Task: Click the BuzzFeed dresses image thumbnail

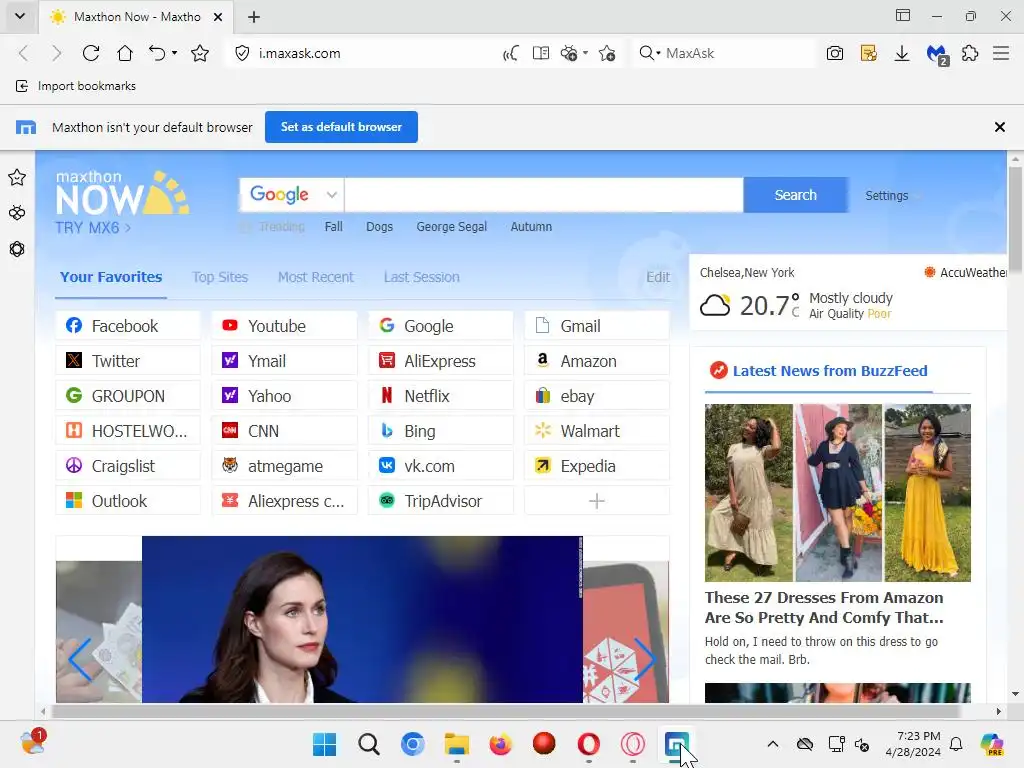Action: [837, 492]
